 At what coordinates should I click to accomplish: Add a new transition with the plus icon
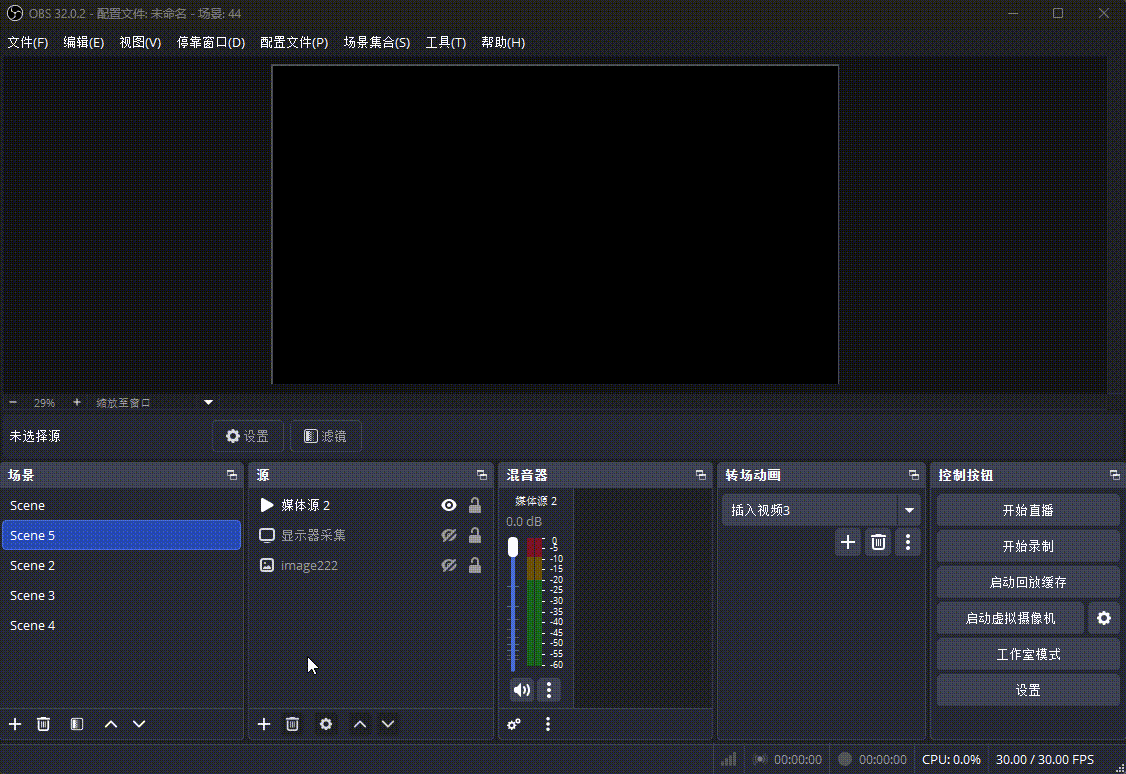point(848,541)
